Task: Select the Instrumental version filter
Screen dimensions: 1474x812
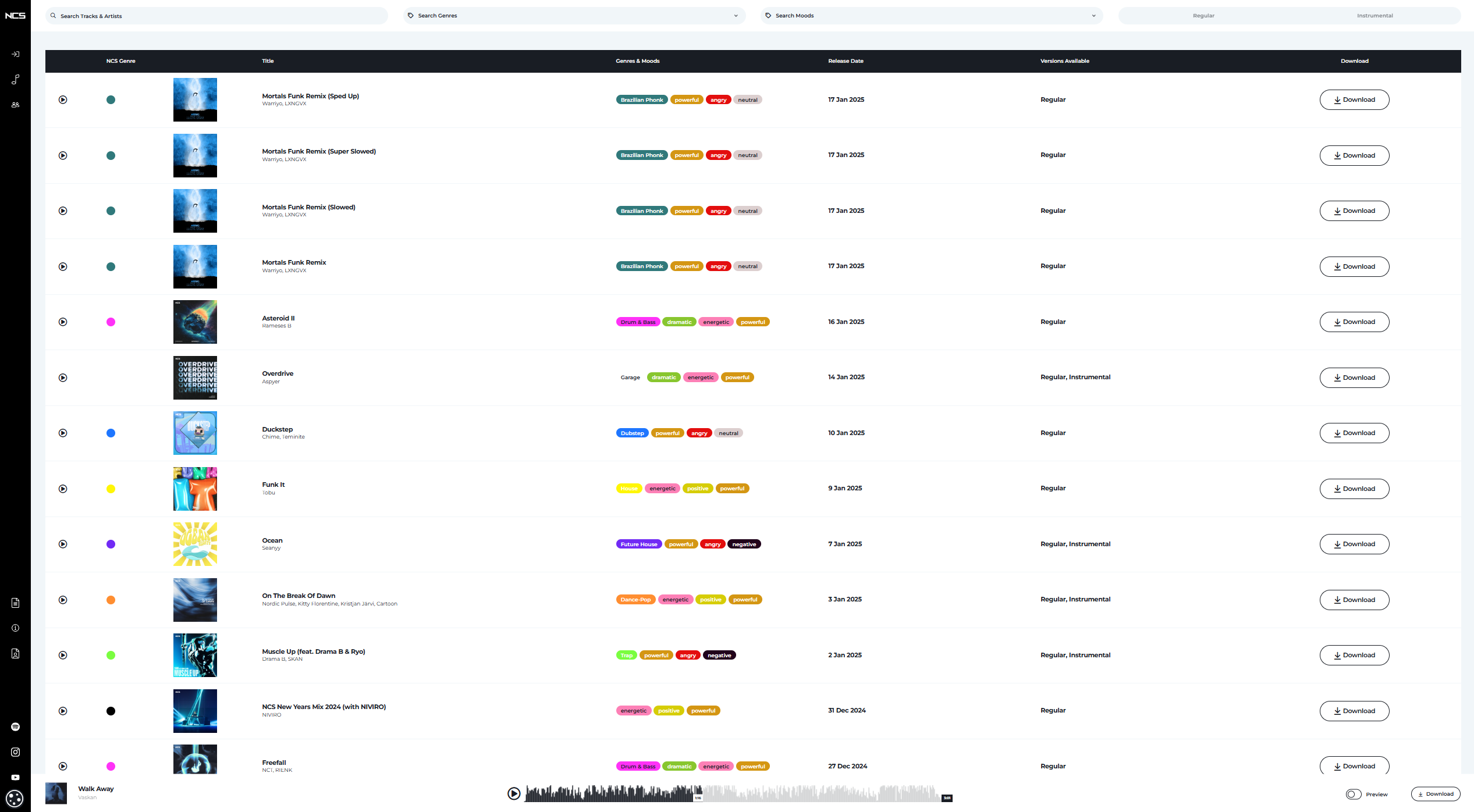Action: [1374, 16]
